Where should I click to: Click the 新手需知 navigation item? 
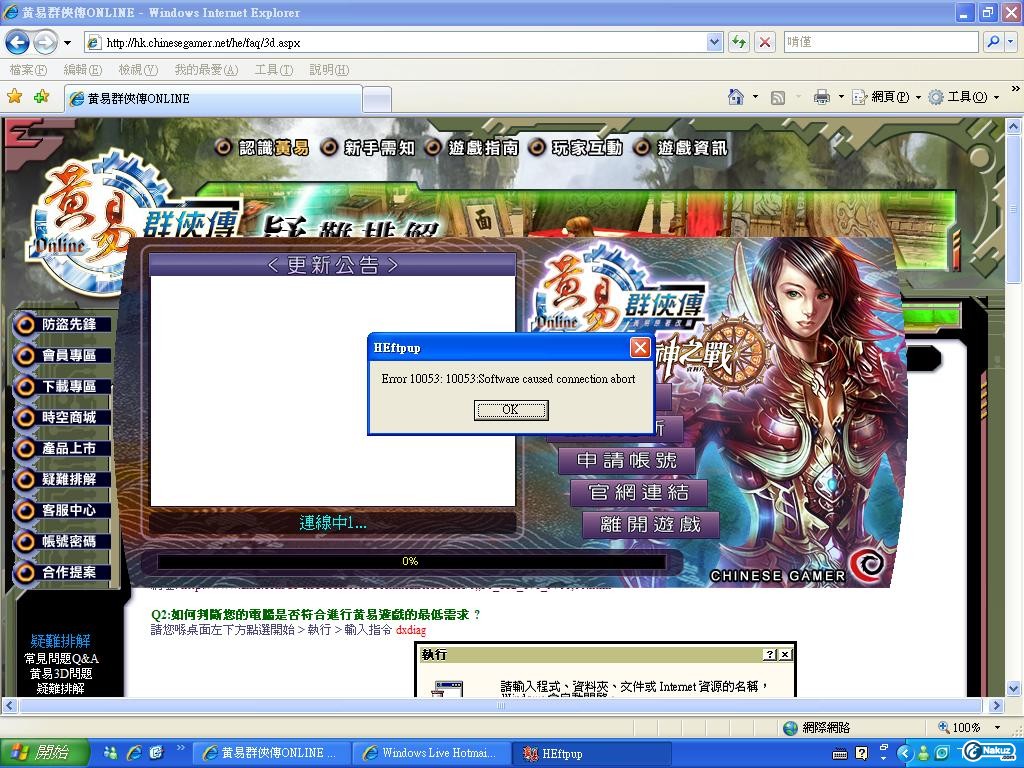[368, 148]
